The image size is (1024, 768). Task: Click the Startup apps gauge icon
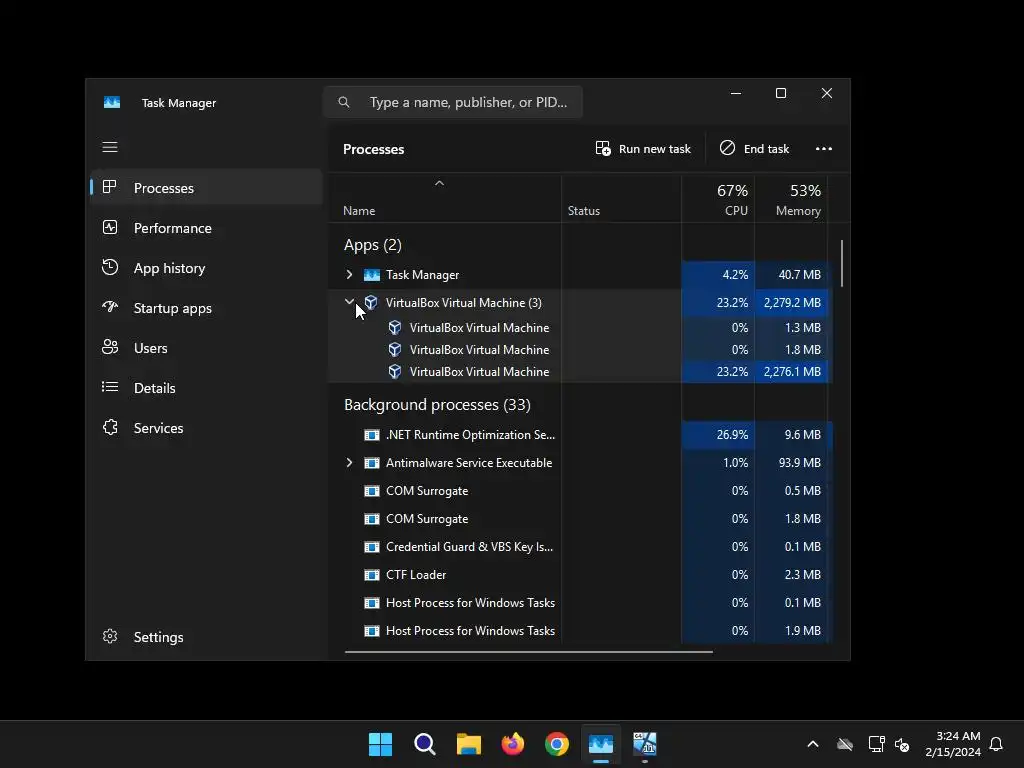(110, 307)
